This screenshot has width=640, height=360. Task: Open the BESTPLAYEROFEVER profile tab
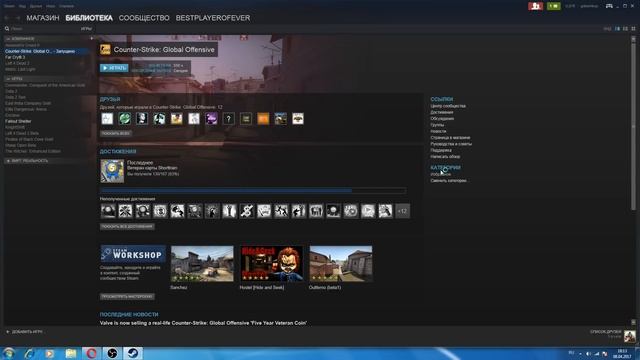click(213, 18)
